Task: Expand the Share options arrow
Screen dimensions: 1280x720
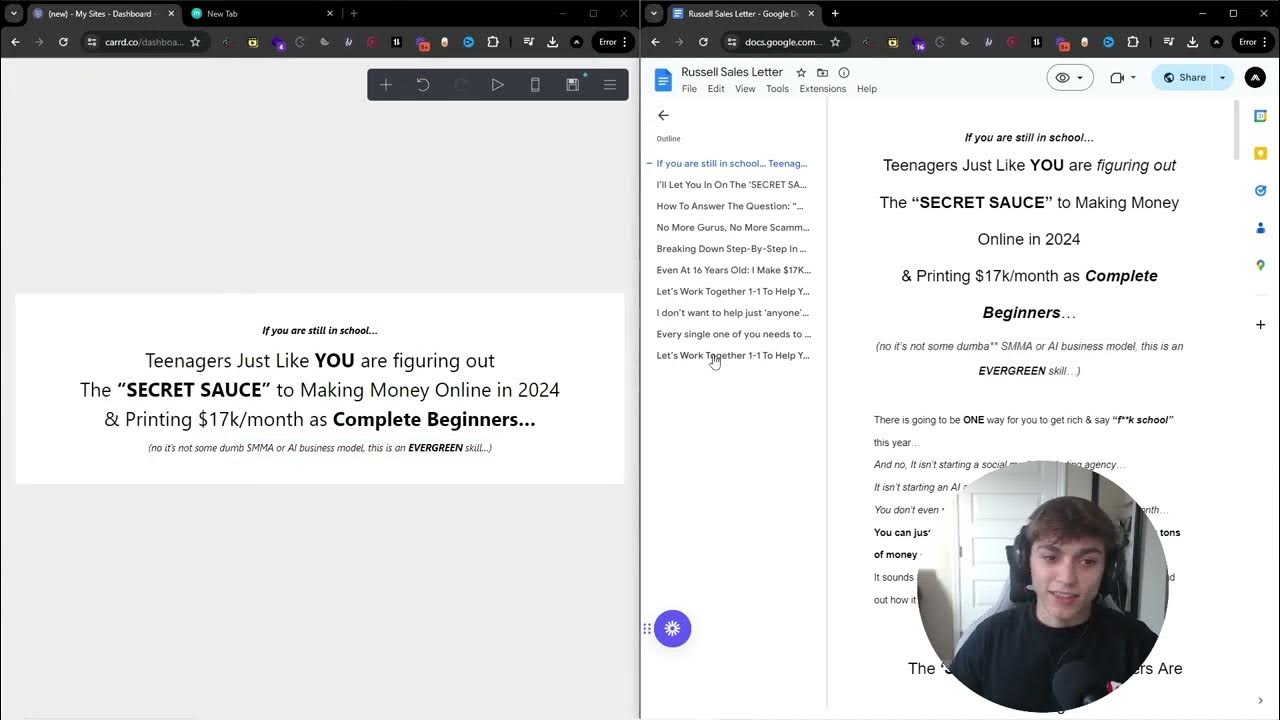Action: (x=1222, y=77)
